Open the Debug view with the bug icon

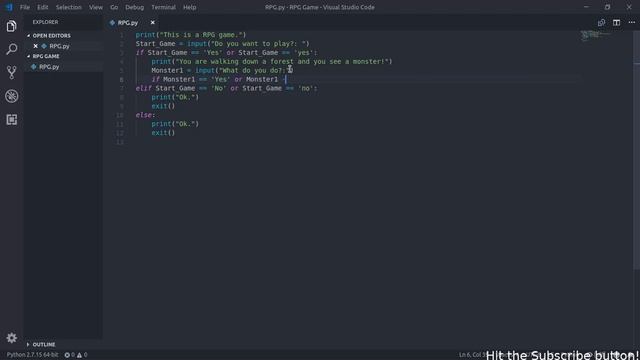click(x=11, y=96)
